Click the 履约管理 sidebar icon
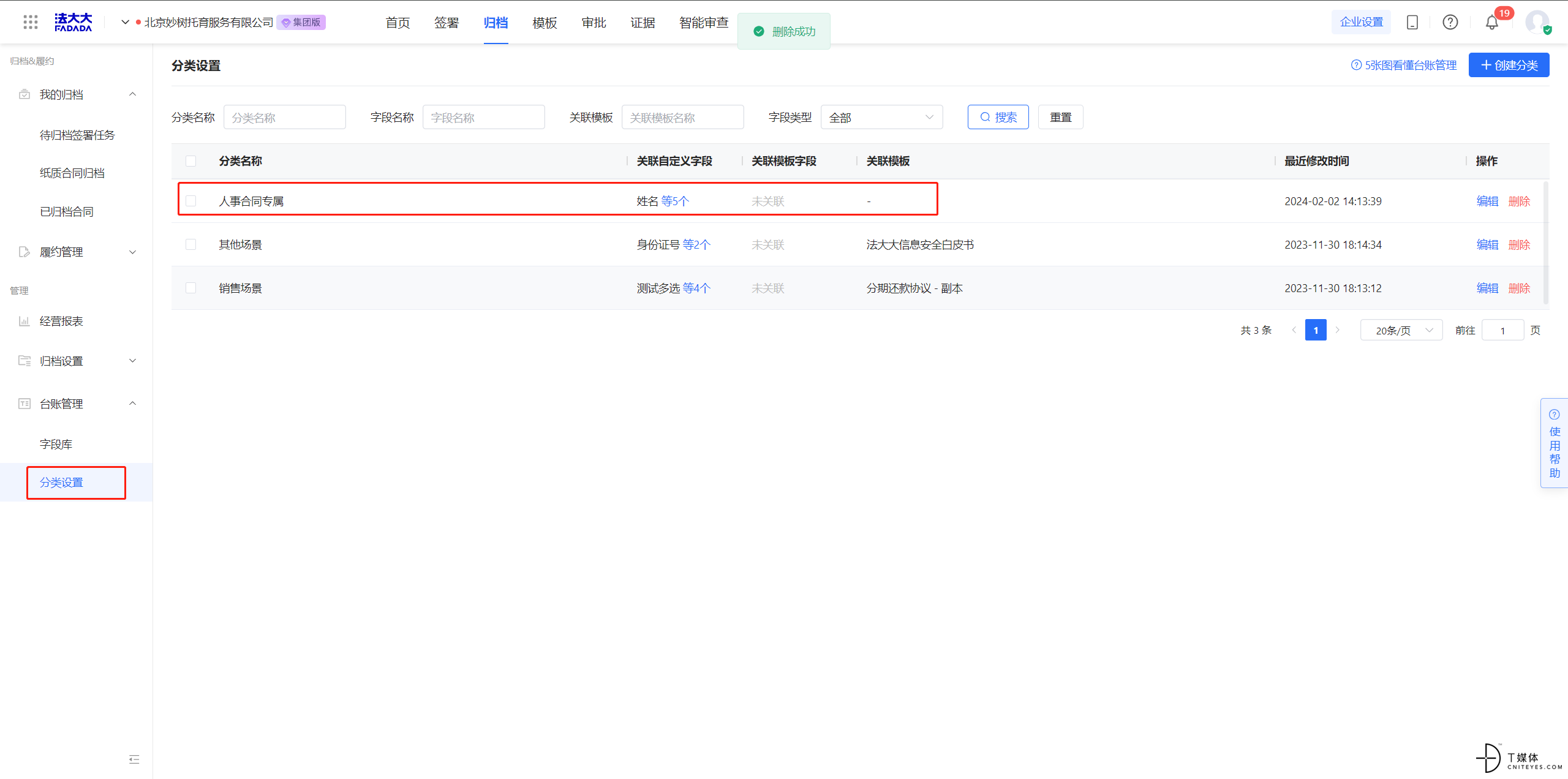The width and height of the screenshot is (1568, 779). point(24,252)
